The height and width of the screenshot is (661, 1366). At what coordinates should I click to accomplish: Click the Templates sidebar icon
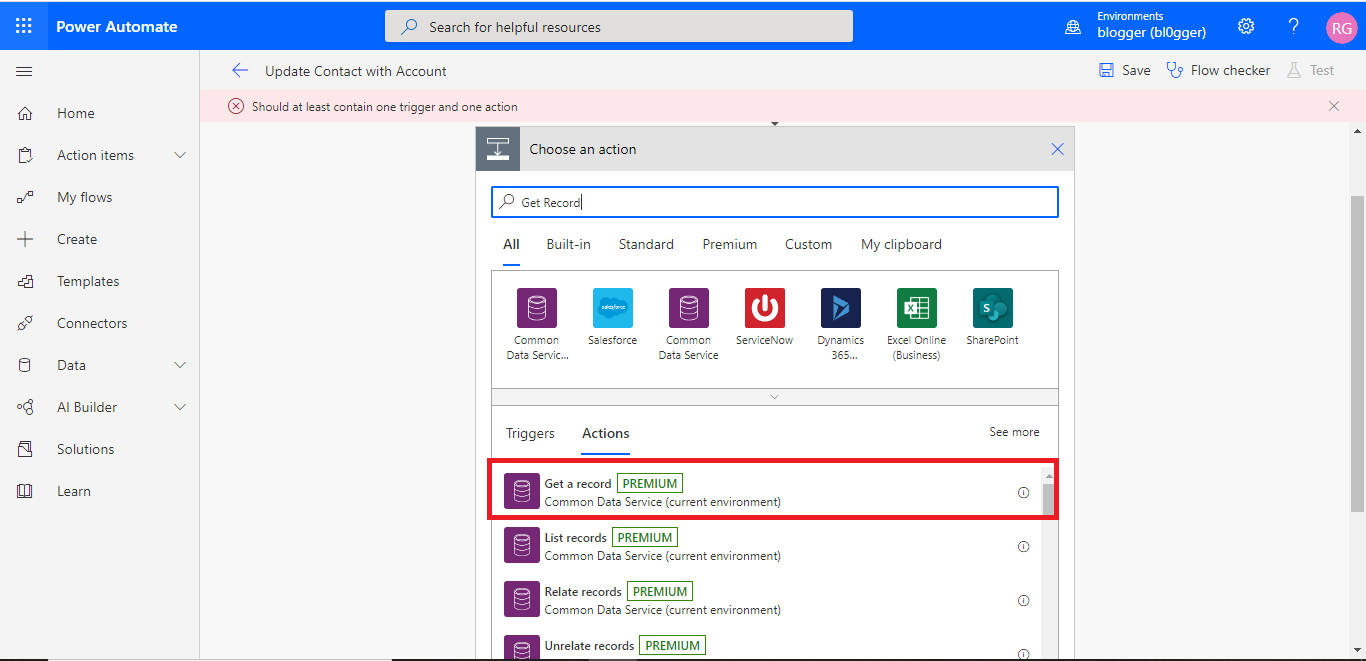click(x=25, y=281)
